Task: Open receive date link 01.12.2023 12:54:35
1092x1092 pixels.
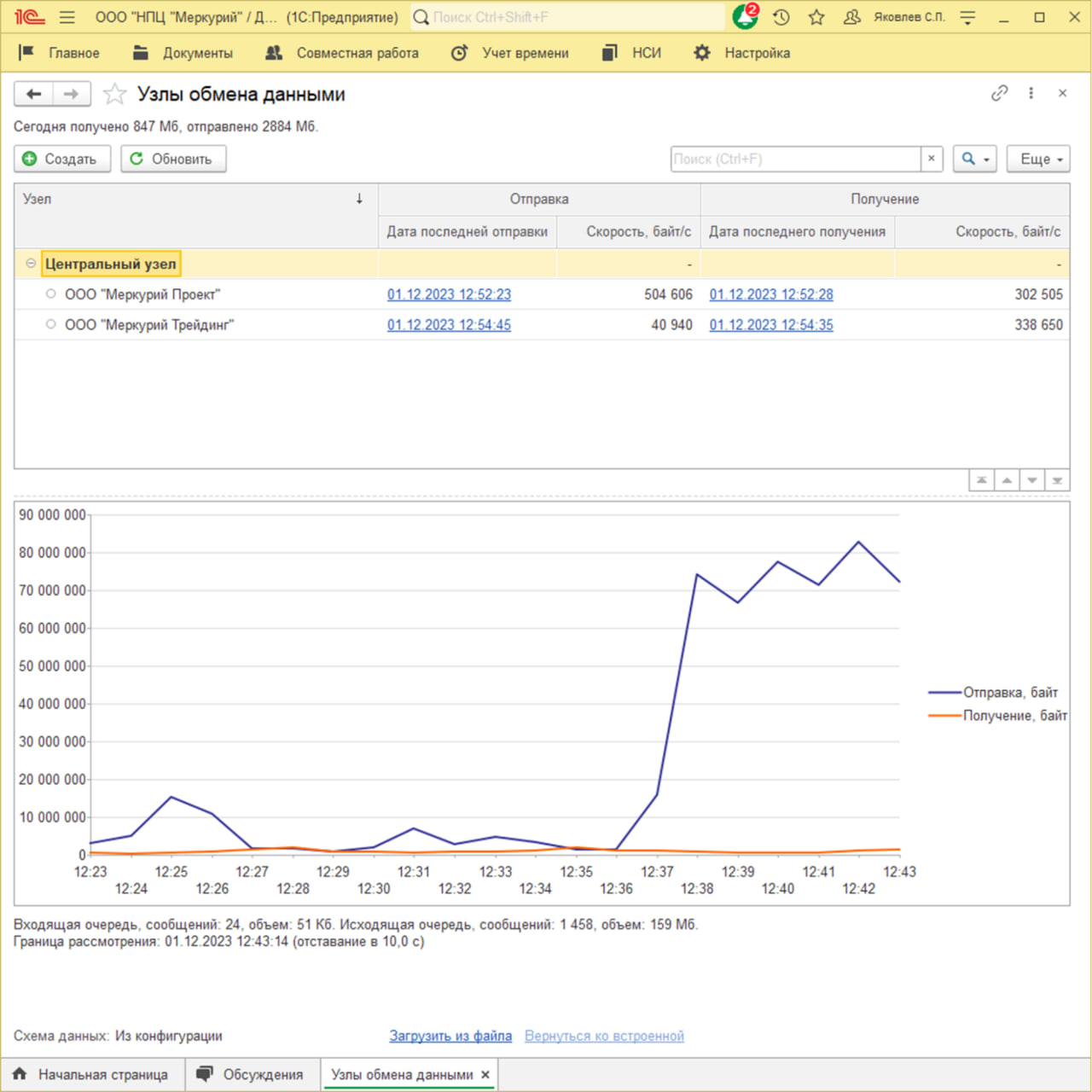Action: coord(771,325)
